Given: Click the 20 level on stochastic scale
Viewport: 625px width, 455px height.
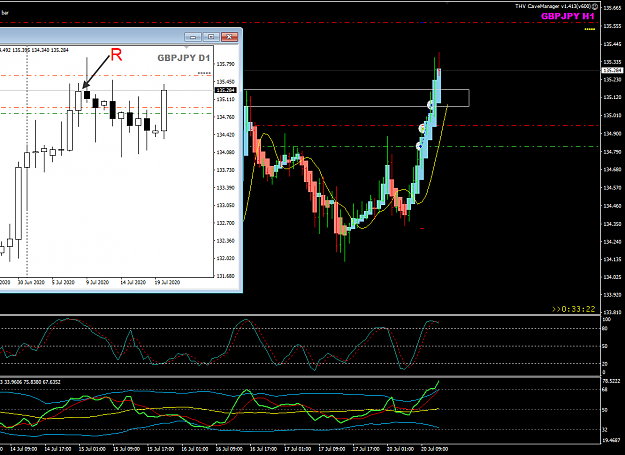Looking at the screenshot, I should 605,364.
